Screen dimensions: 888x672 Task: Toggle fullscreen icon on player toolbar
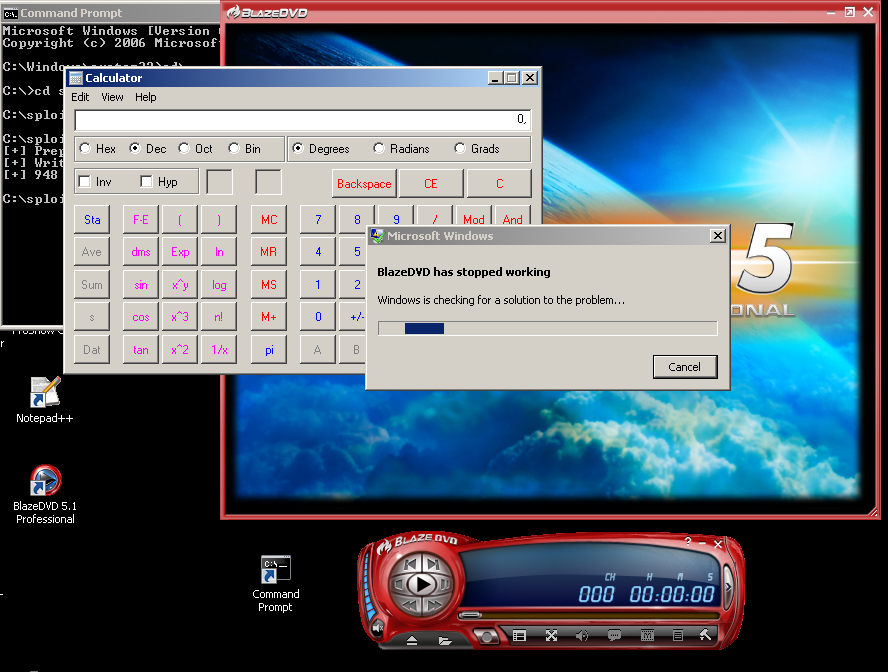coord(551,635)
